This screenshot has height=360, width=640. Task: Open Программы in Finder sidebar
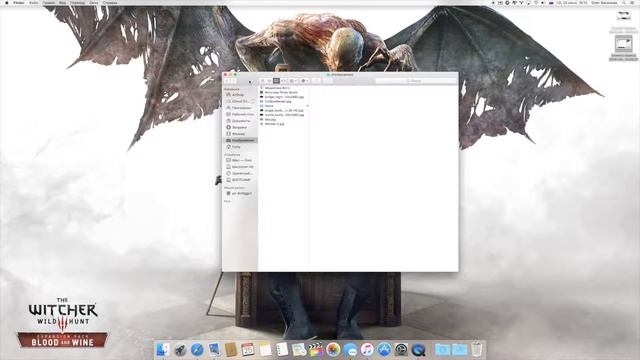[239, 108]
